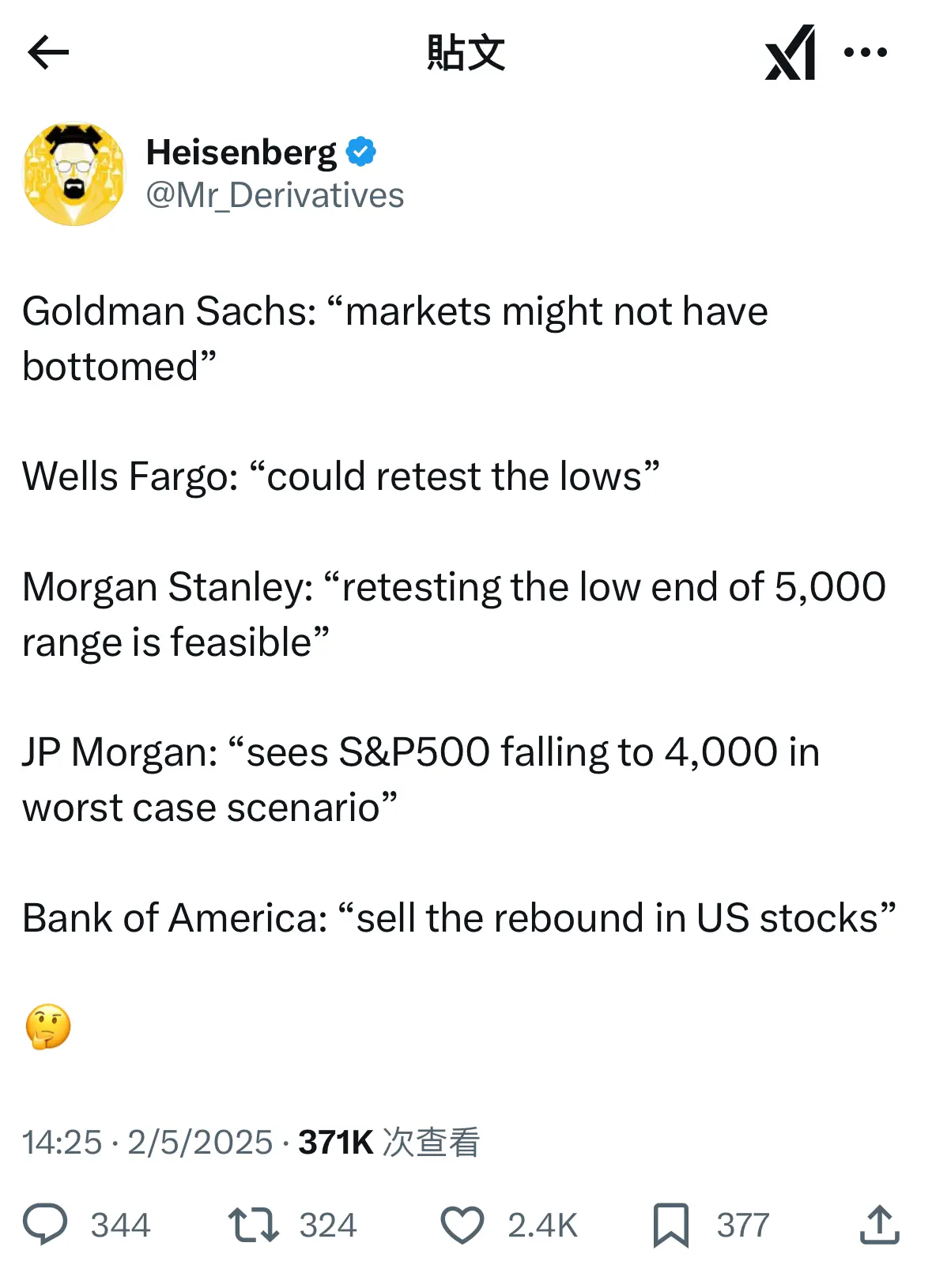View the 377 bookmarks count
This screenshot has width=932, height=1288.
pyautogui.click(x=743, y=1226)
